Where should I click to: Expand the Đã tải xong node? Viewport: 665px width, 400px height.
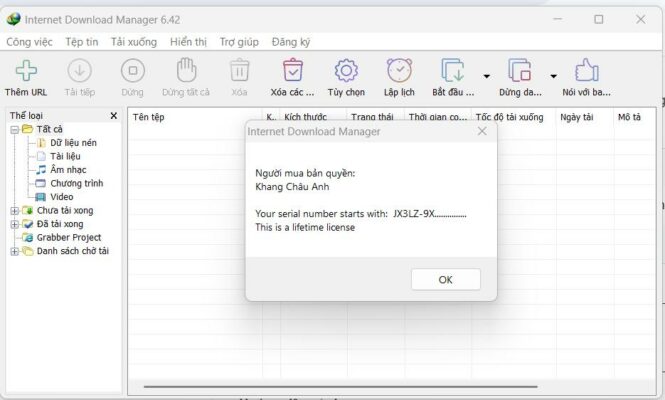click(14, 224)
